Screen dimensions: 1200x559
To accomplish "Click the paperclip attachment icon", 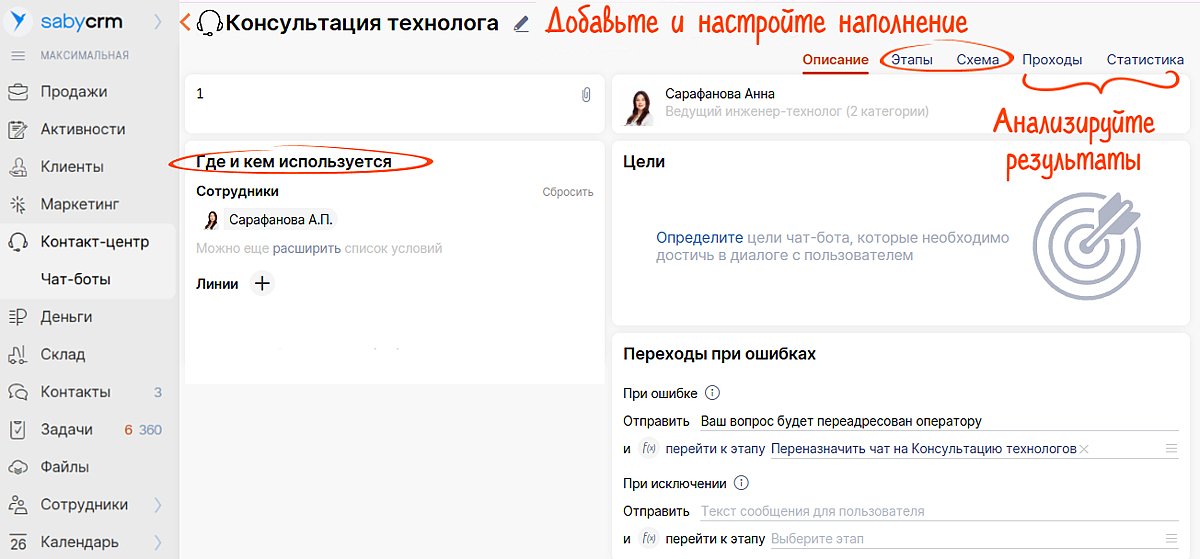I will pos(586,95).
